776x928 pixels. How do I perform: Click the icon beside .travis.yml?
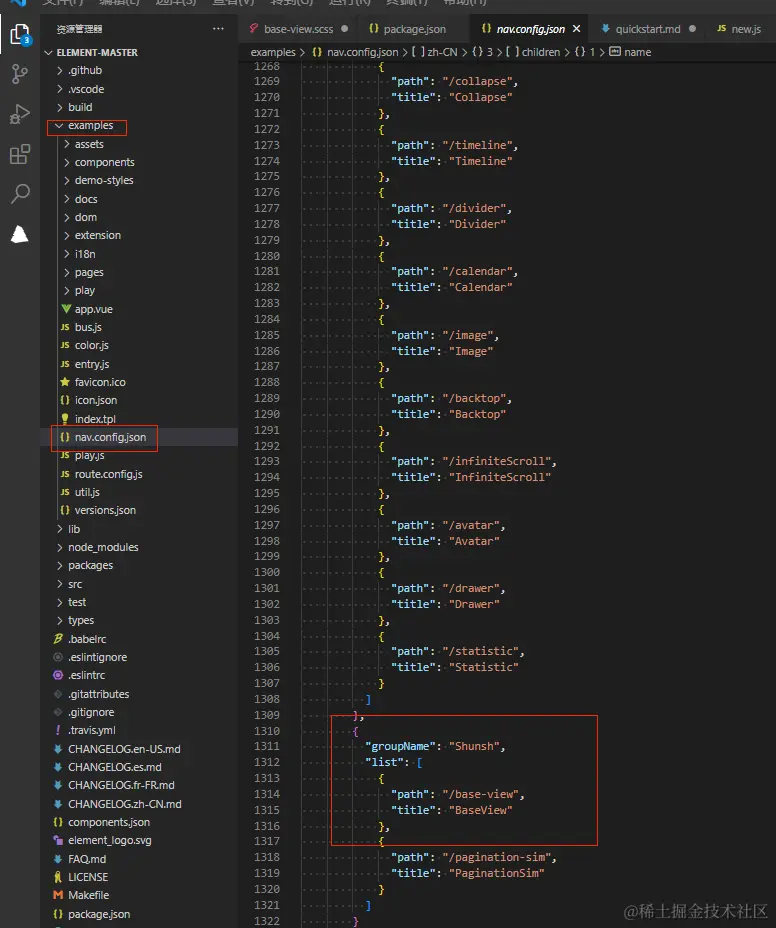(x=58, y=730)
